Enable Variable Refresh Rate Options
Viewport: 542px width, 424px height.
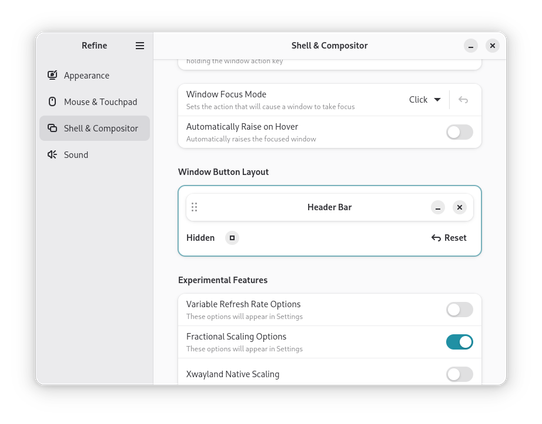(459, 310)
